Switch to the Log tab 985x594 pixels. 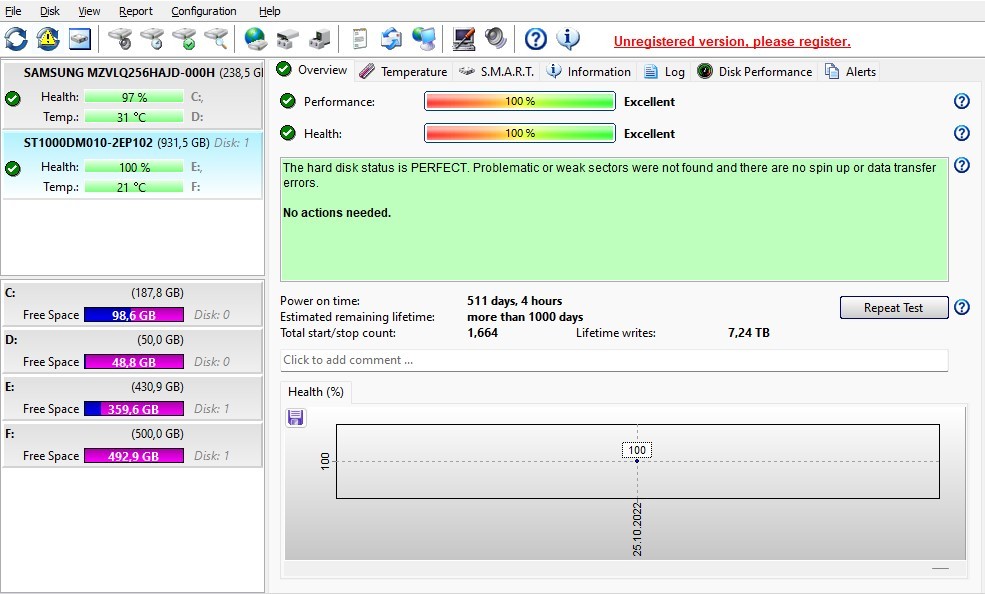(x=664, y=72)
